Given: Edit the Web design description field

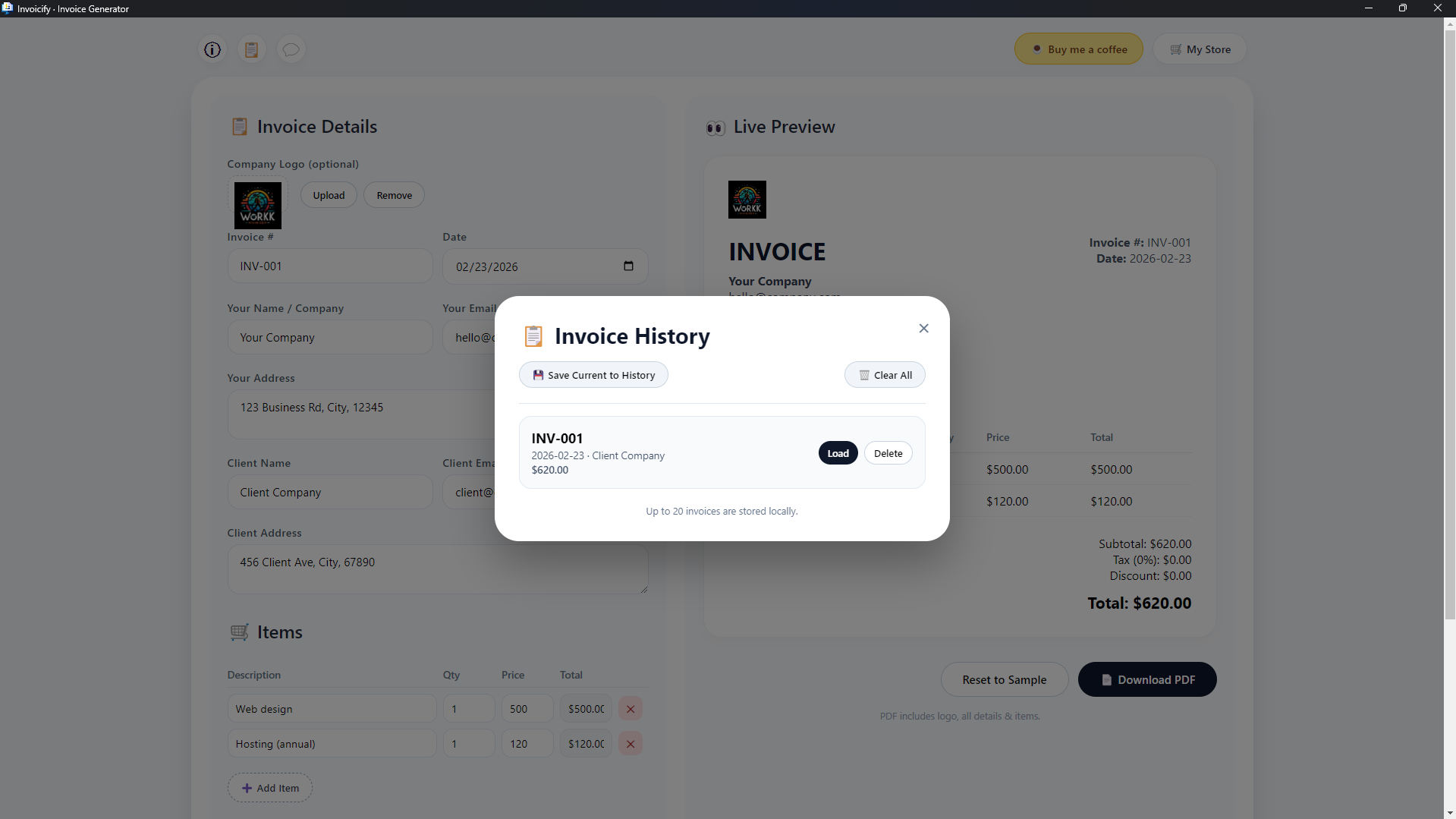Looking at the screenshot, I should (x=332, y=709).
